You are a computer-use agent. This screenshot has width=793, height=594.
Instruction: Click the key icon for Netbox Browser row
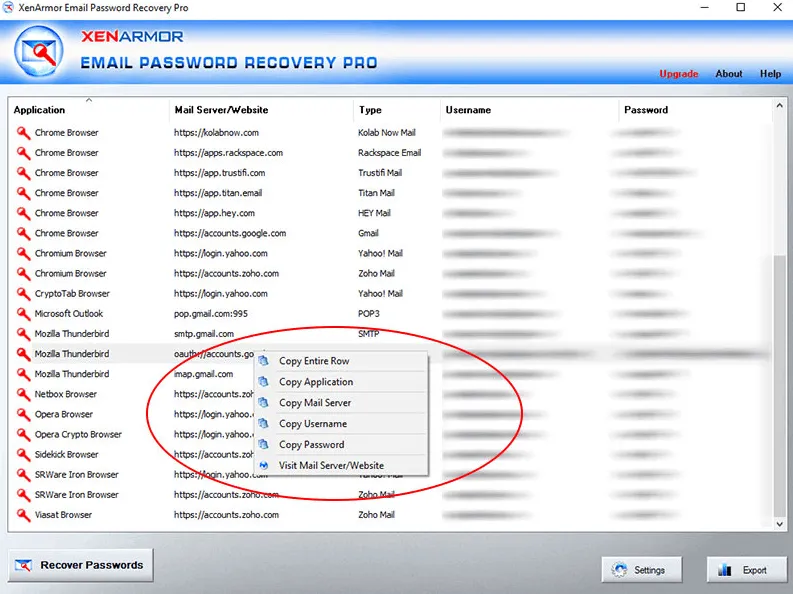click(x=23, y=394)
